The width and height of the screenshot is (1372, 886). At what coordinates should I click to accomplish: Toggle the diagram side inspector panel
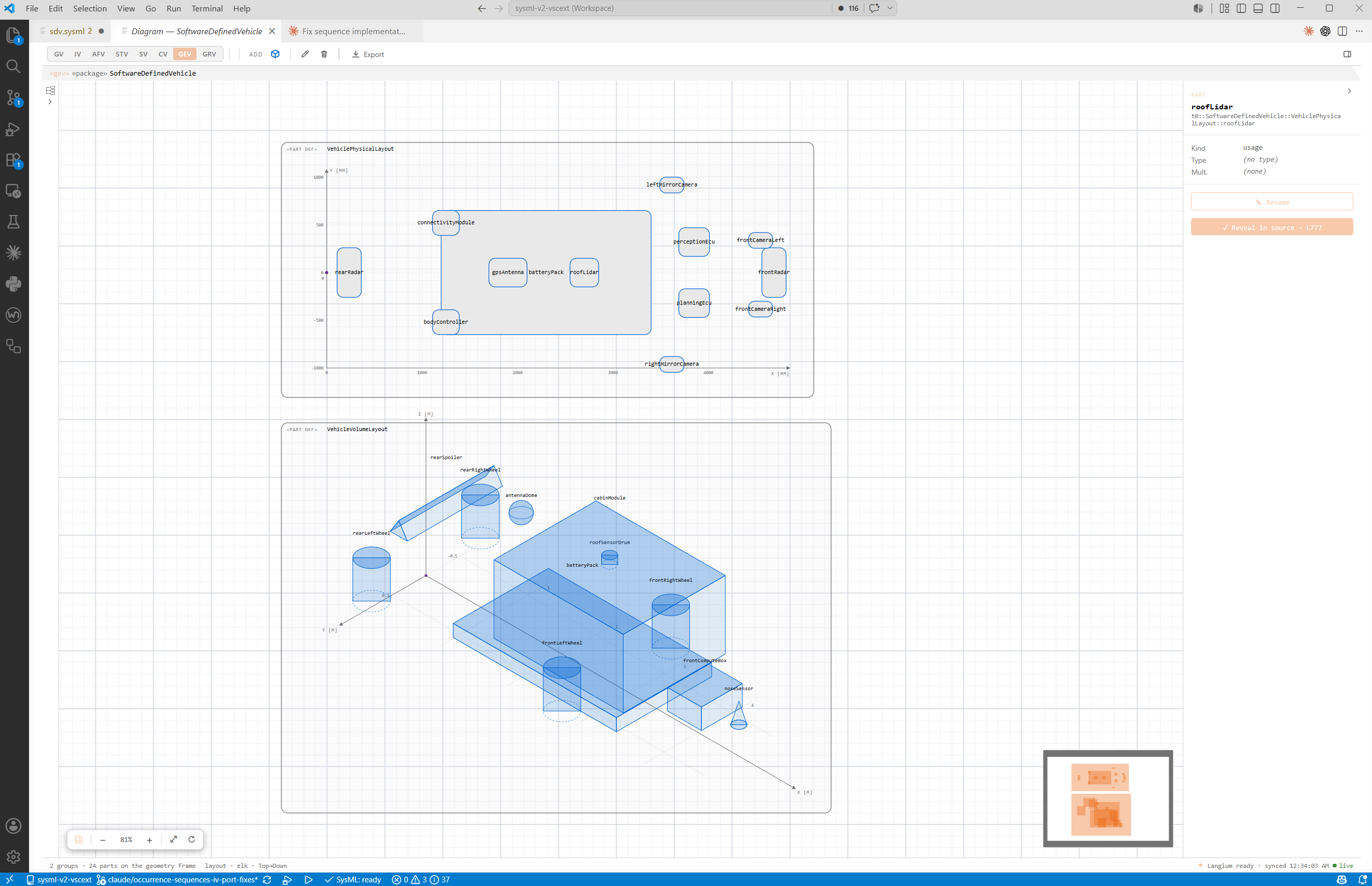(1347, 54)
